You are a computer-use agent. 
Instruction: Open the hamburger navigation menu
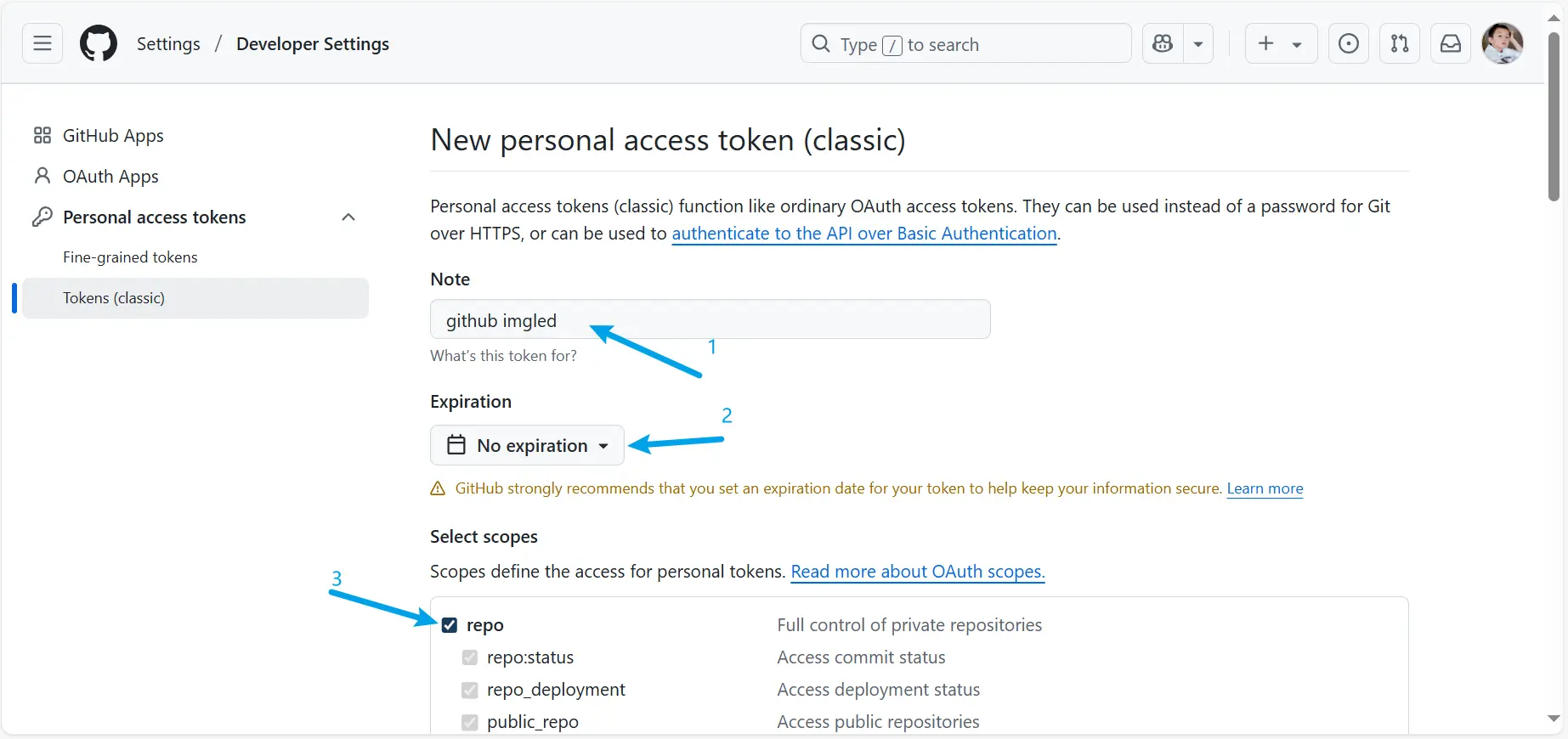(42, 43)
